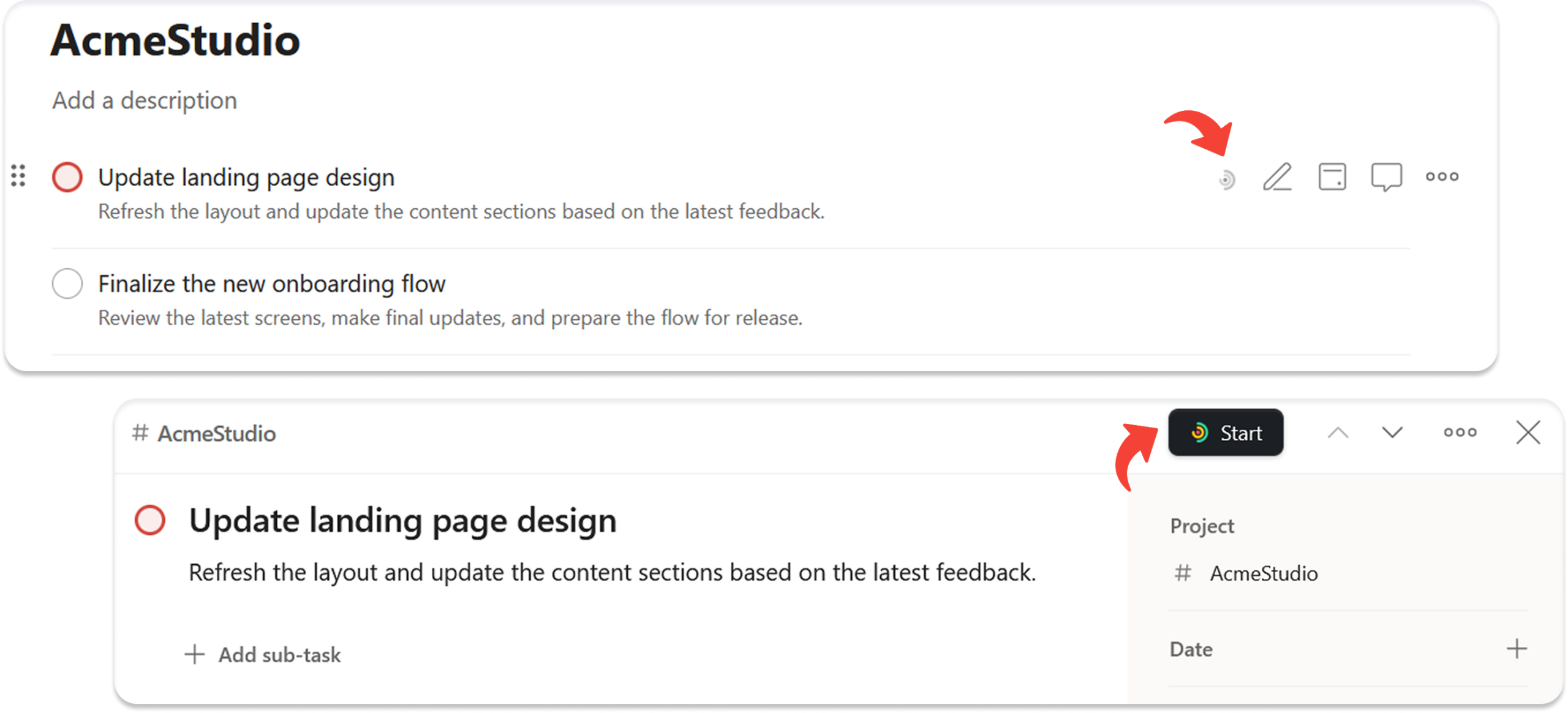The width and height of the screenshot is (1568, 713).
Task: Open the Finalize the new onboarding flow task
Action: pyautogui.click(x=272, y=284)
